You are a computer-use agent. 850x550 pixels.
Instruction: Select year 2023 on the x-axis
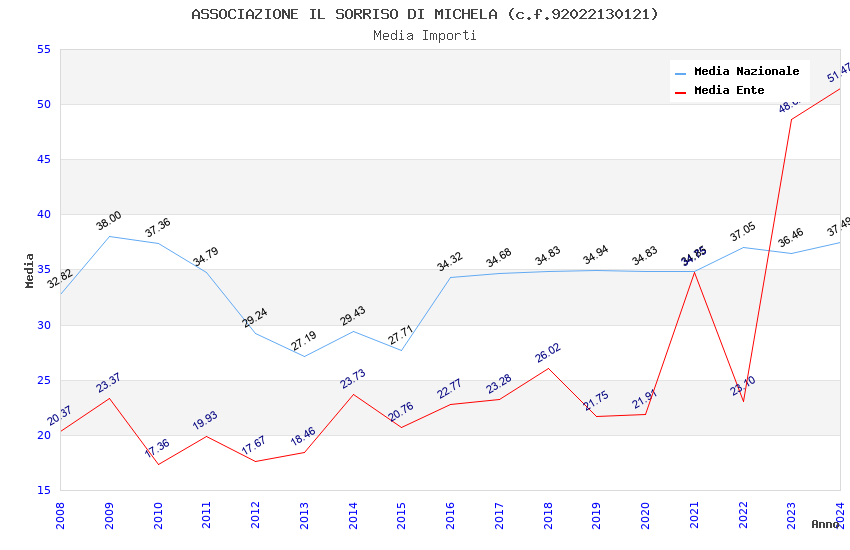click(791, 515)
